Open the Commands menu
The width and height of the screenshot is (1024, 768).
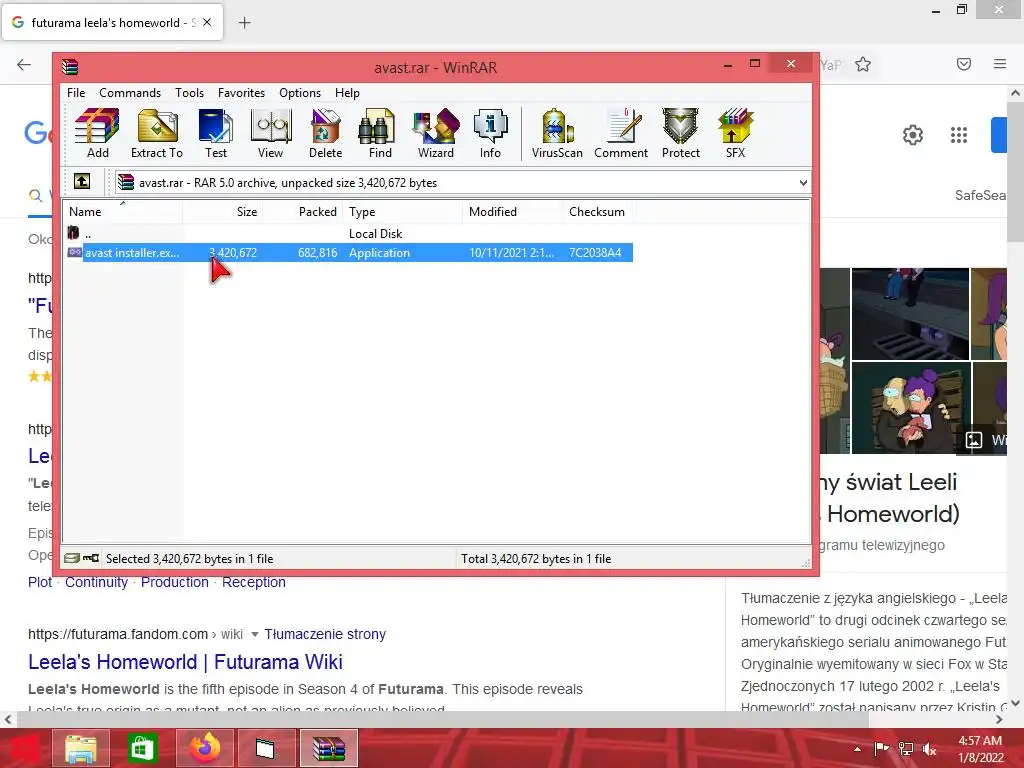click(x=130, y=93)
